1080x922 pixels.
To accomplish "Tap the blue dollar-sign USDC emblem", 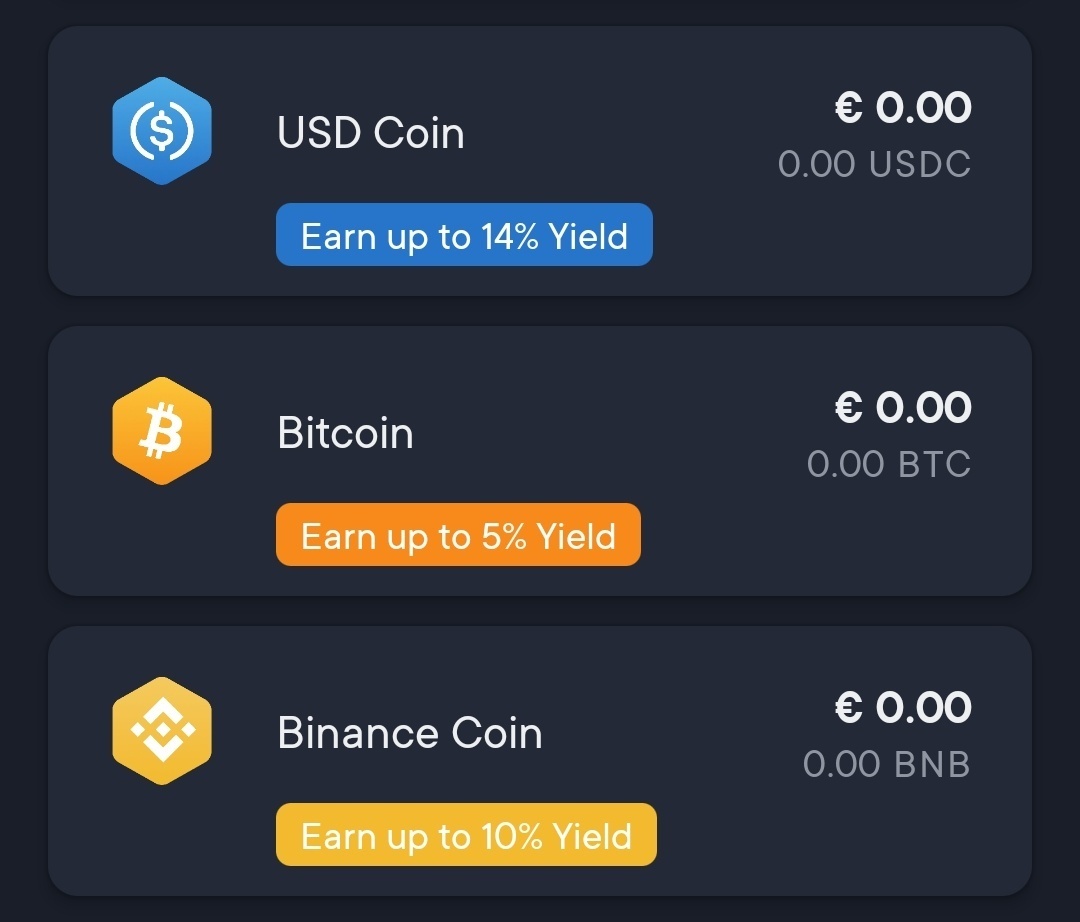I will click(162, 131).
